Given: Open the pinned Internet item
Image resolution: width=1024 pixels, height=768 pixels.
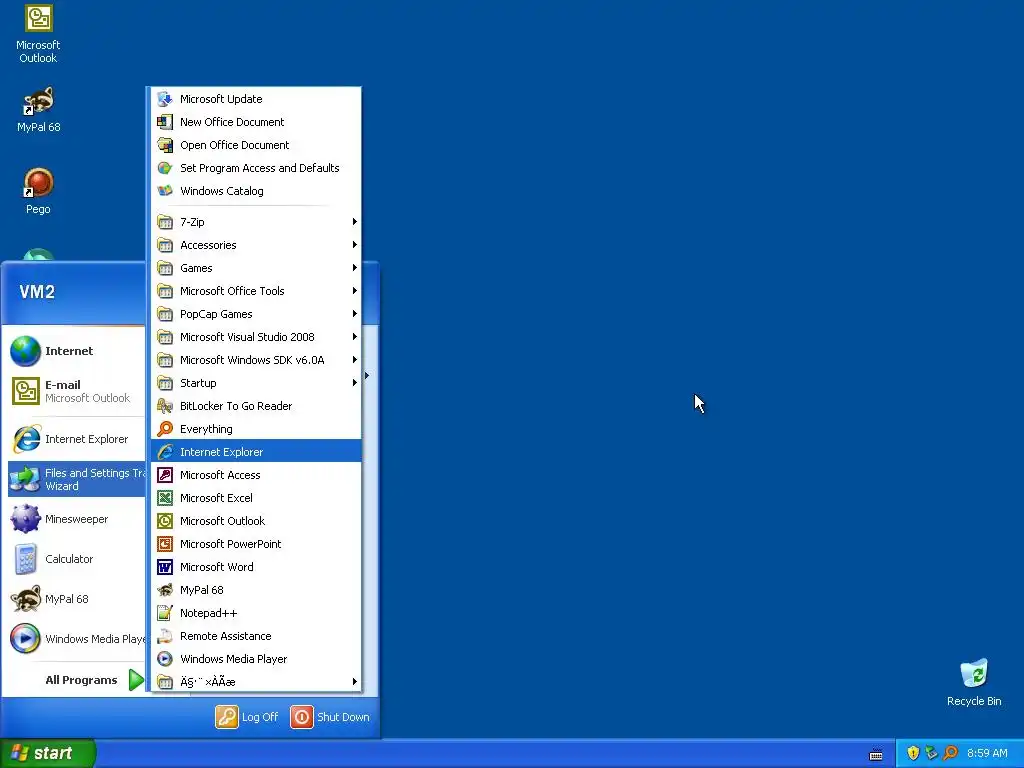Looking at the screenshot, I should (x=76, y=351).
